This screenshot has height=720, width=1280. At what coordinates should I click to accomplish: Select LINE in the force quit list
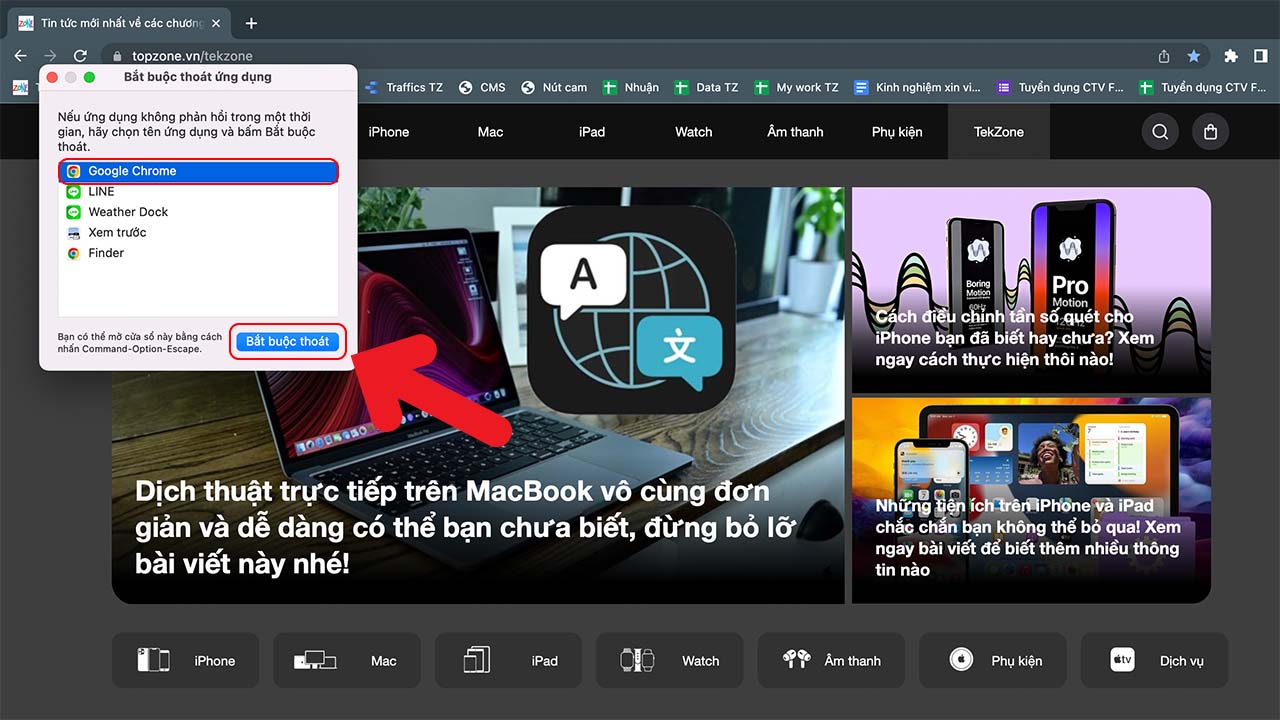[198, 191]
